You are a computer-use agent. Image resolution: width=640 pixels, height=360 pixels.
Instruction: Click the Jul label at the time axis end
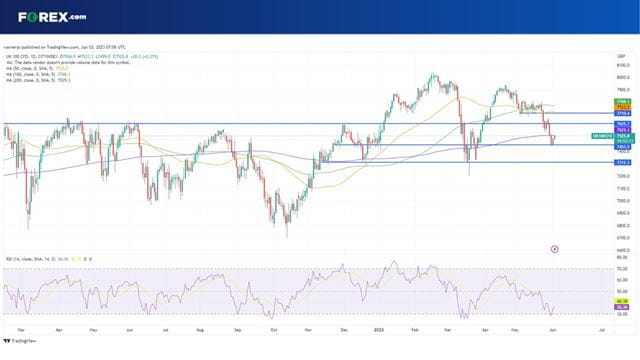point(602,330)
